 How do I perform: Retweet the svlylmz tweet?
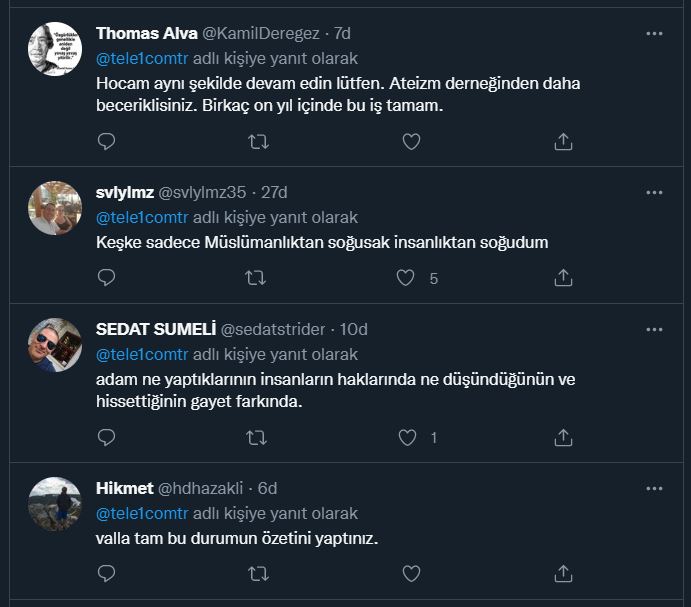click(x=257, y=278)
